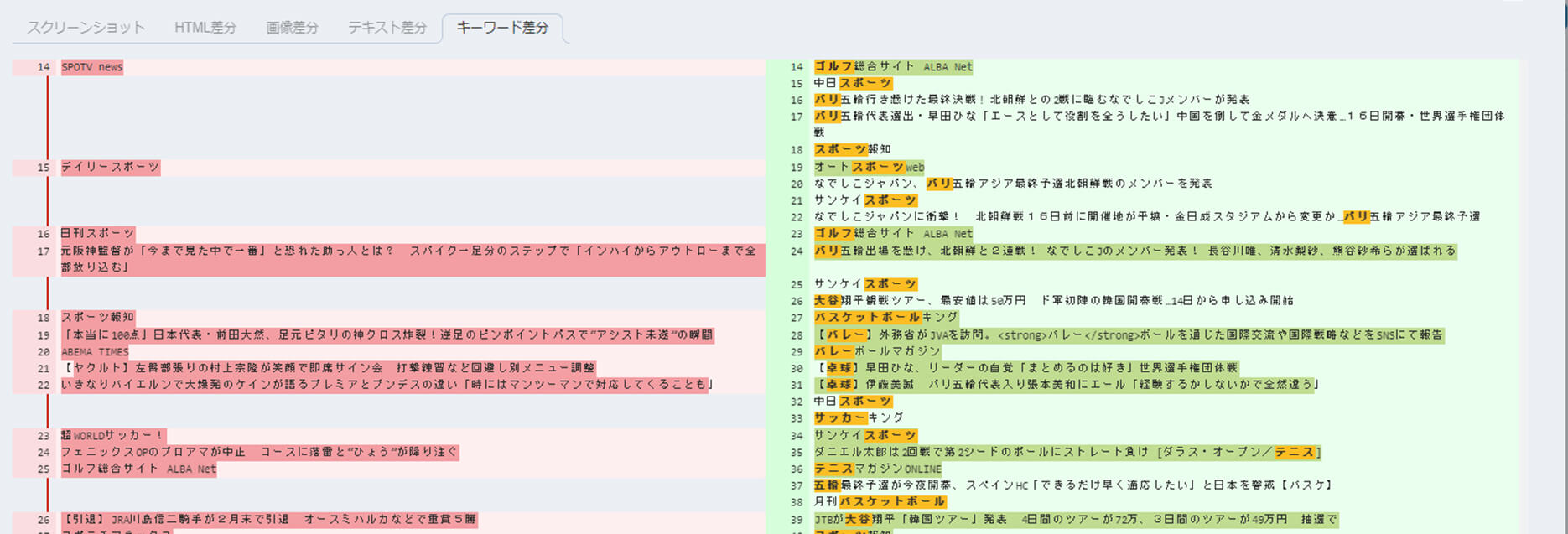Screen dimensions: 1568x534
Task: Select 'デイリースポーツ' in the left pane
Action: pos(111,168)
